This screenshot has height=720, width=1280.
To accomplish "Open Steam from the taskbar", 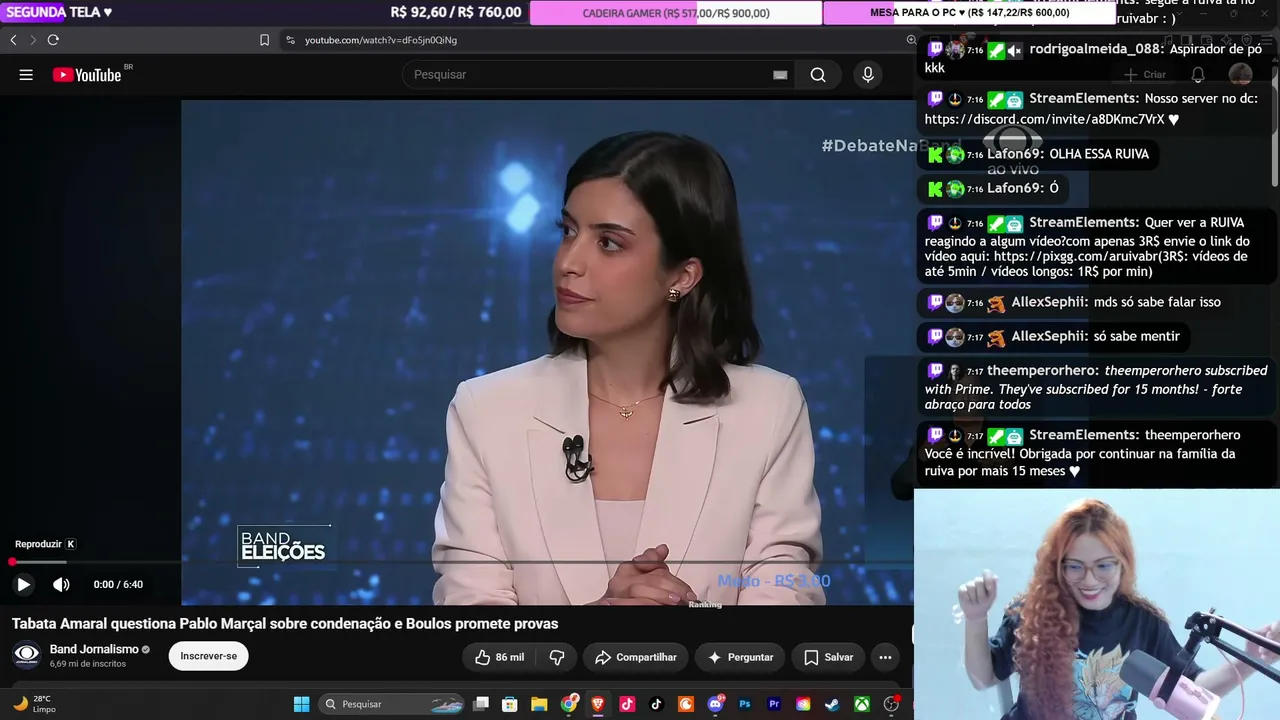I will [x=832, y=704].
